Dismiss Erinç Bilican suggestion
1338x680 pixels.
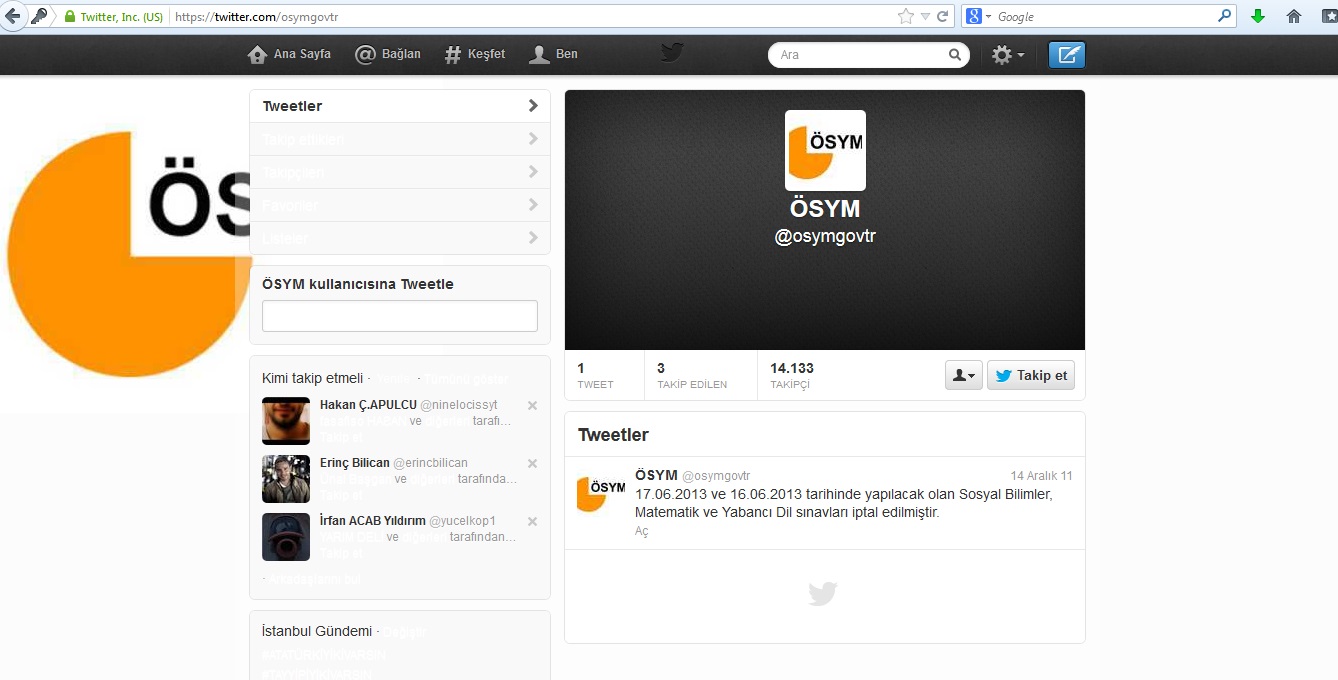(x=532, y=463)
